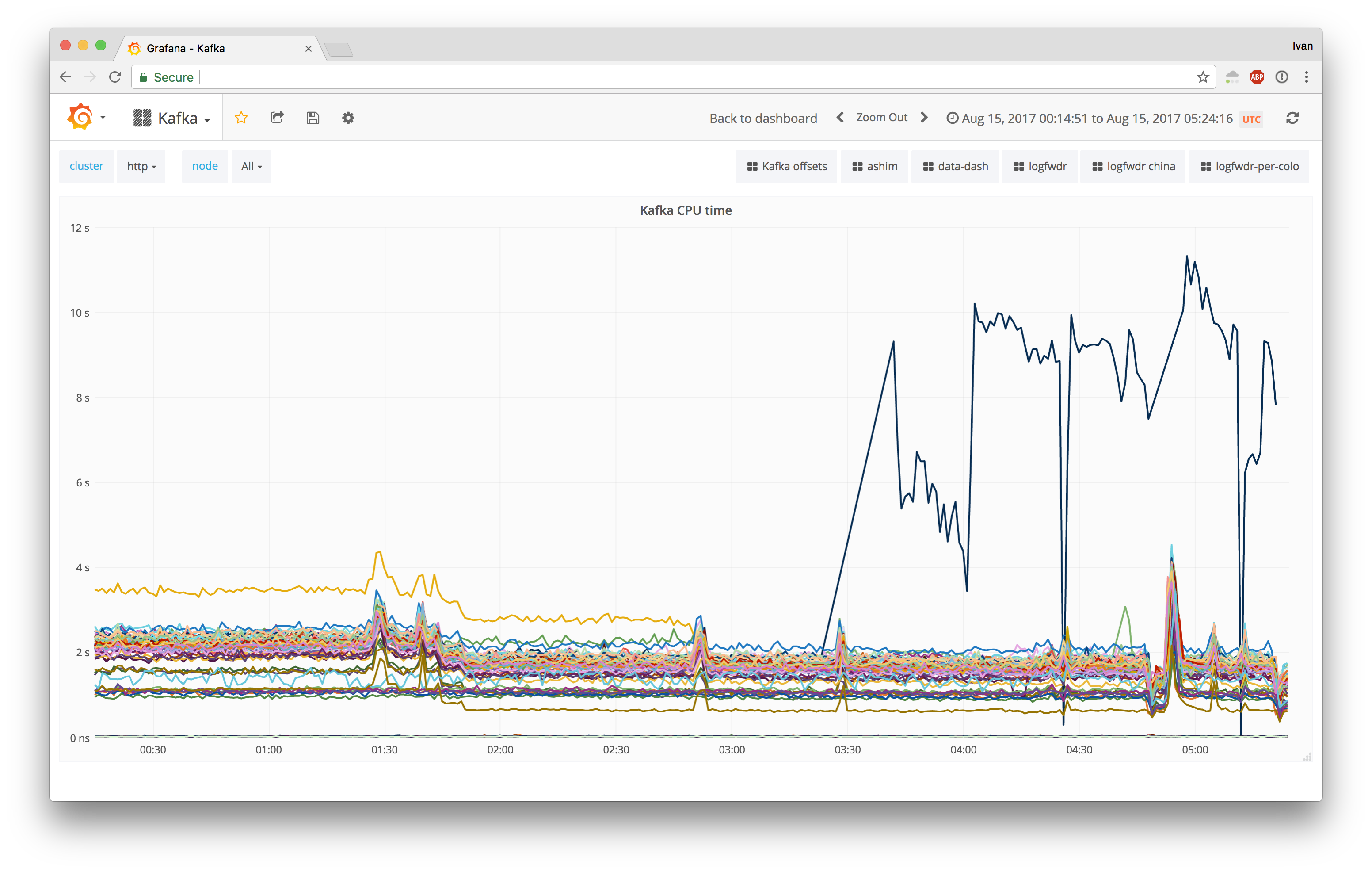Reload the page in browser toolbar
Image resolution: width=1372 pixels, height=872 pixels.
[x=115, y=77]
